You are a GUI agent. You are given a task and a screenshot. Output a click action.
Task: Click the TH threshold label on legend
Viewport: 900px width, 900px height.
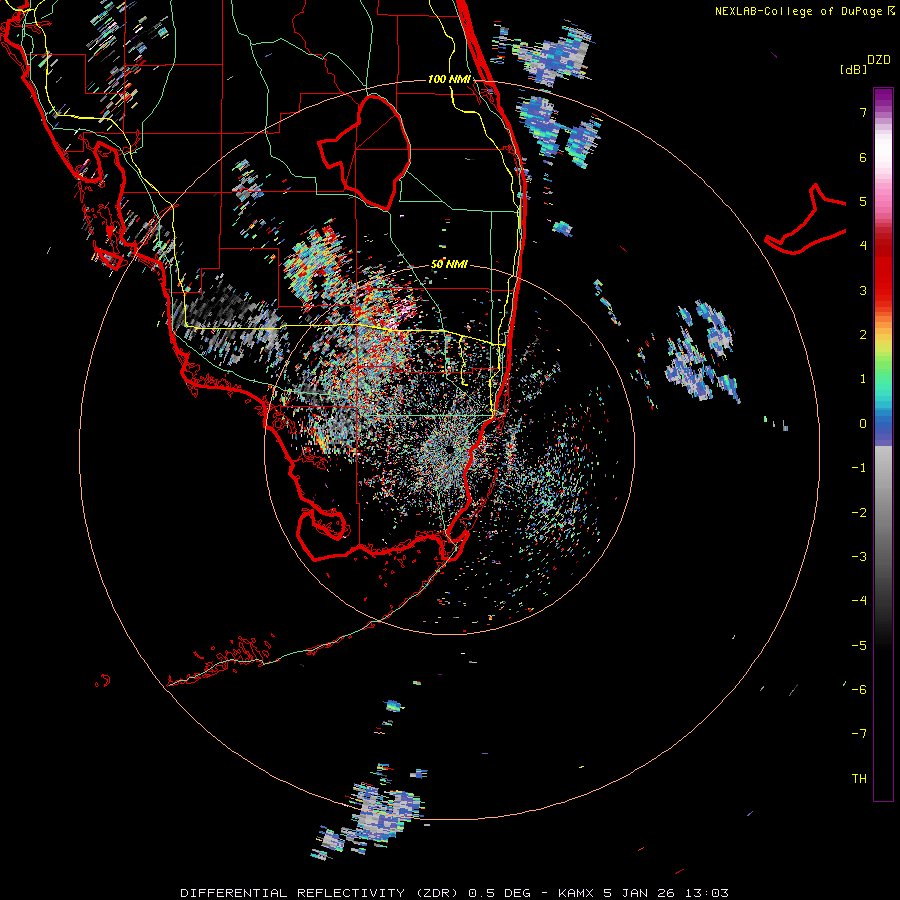click(x=859, y=779)
